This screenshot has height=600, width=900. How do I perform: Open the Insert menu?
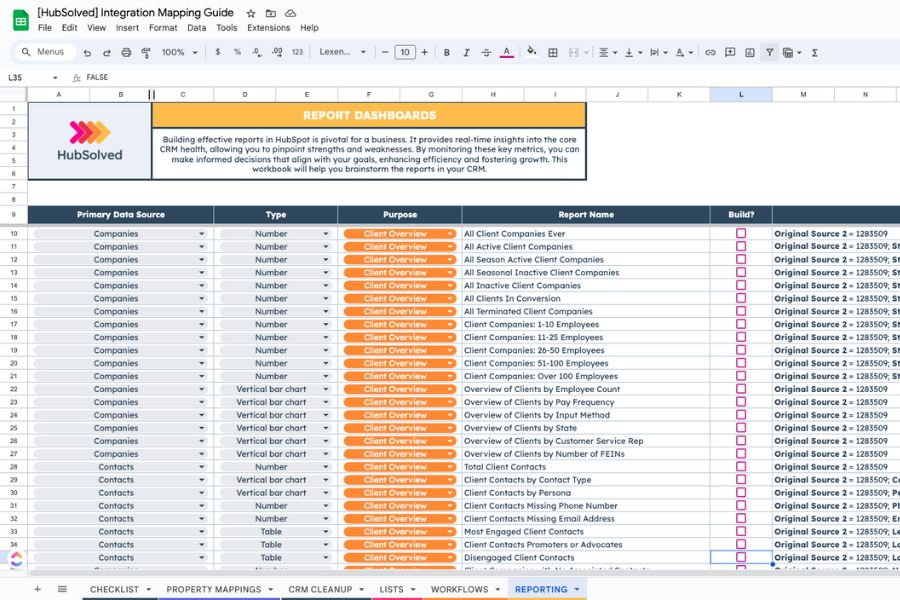point(127,28)
